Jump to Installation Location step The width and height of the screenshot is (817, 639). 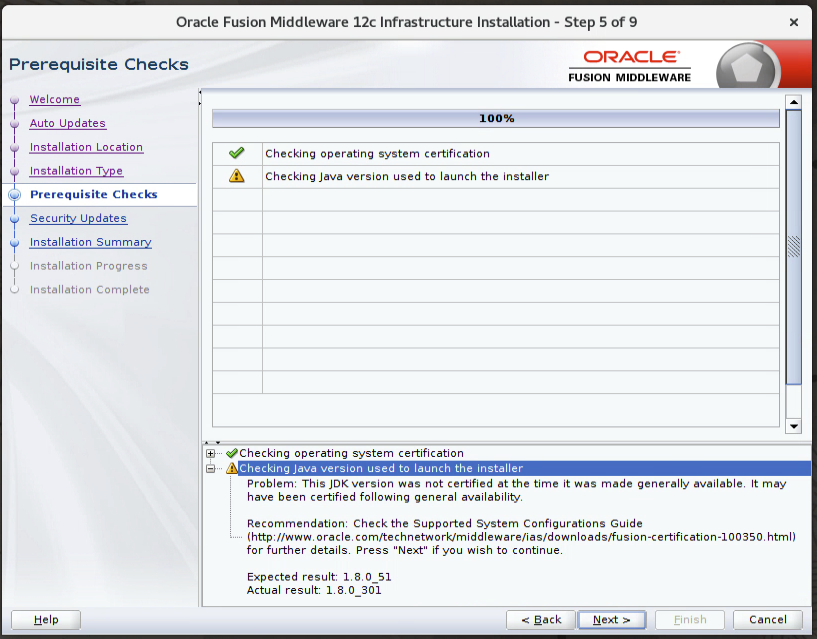[x=86, y=147]
